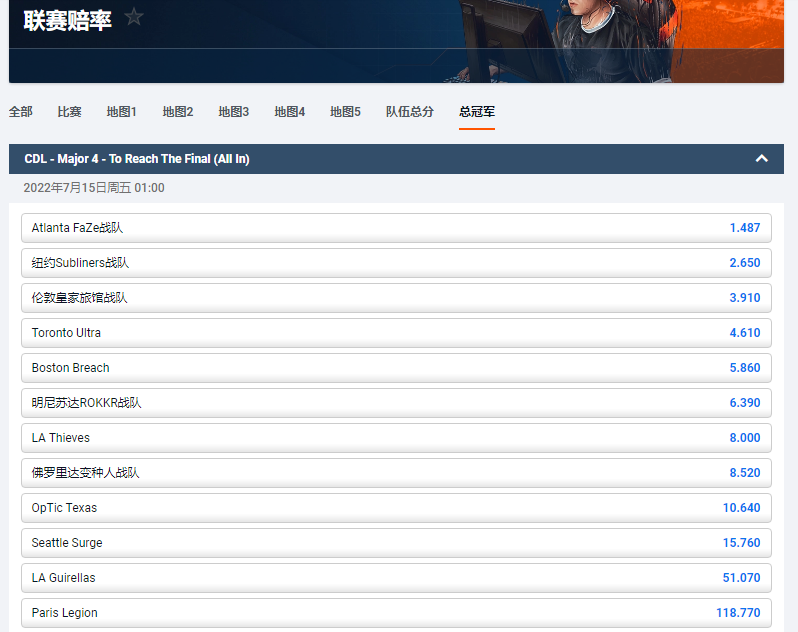Image resolution: width=798 pixels, height=632 pixels.
Task: Open the 队伍总分 tab
Action: [x=410, y=112]
